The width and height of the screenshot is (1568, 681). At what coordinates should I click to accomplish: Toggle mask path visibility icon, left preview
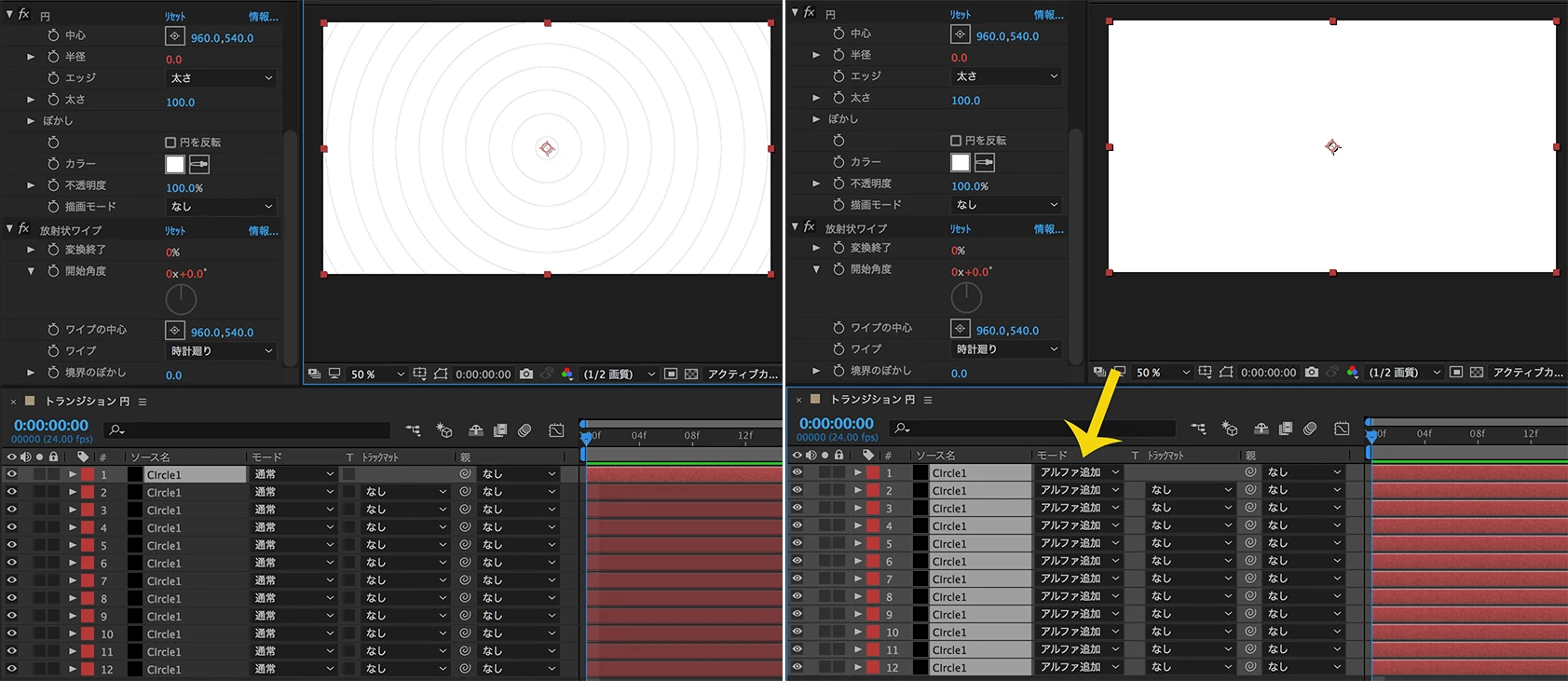point(441,374)
